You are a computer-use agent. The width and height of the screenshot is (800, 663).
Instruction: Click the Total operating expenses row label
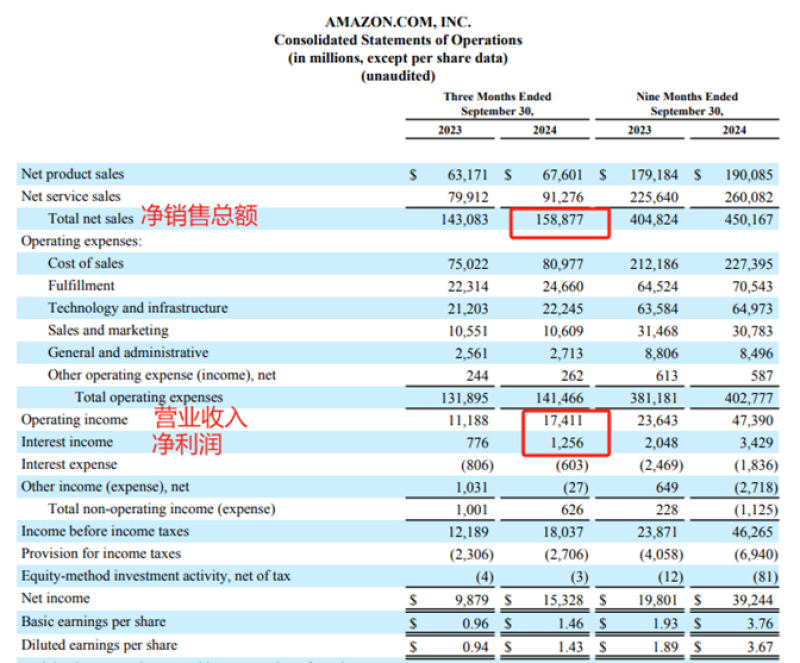[x=150, y=398]
